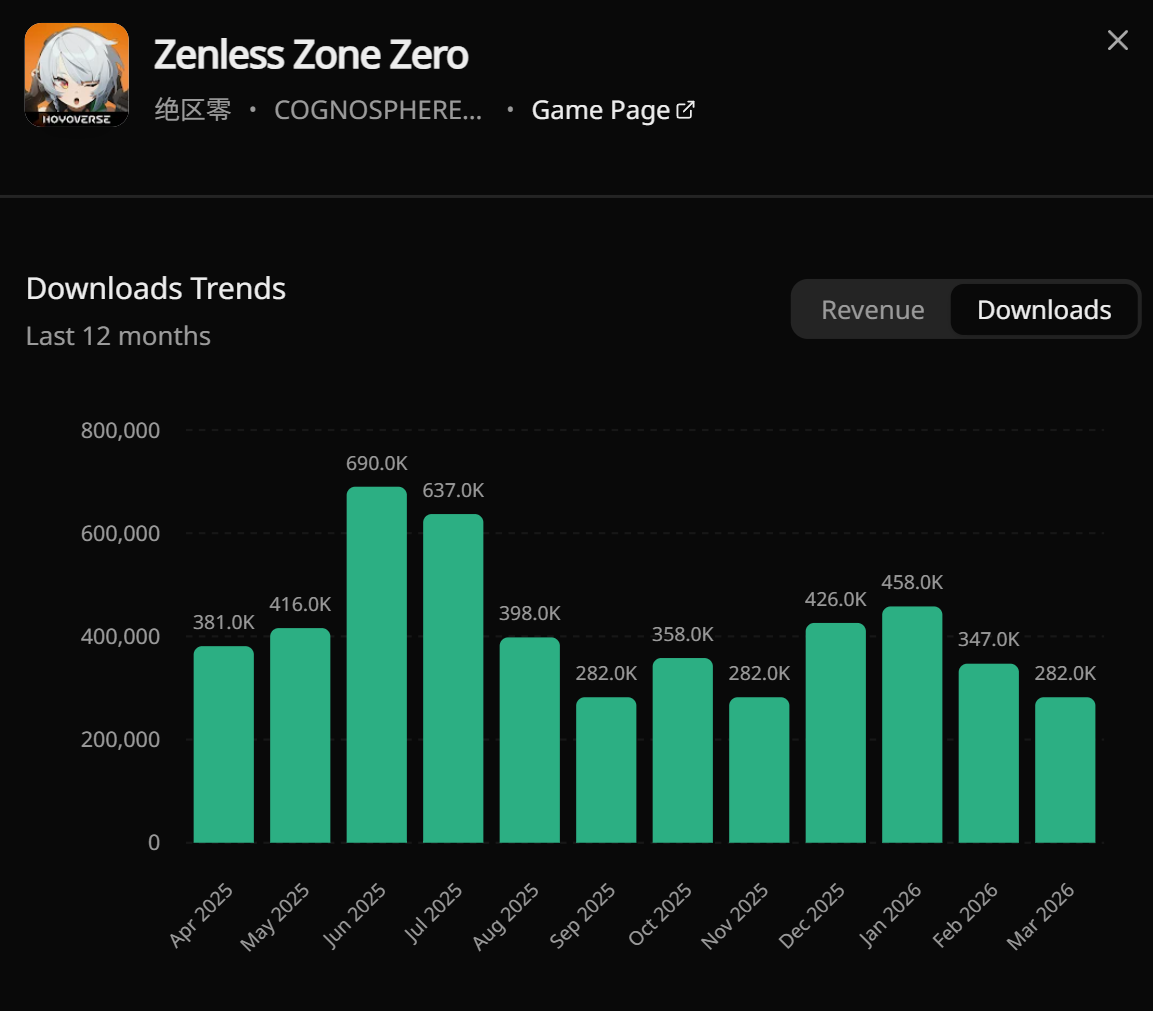
Task: Click the 600,000 axis label
Action: [121, 533]
